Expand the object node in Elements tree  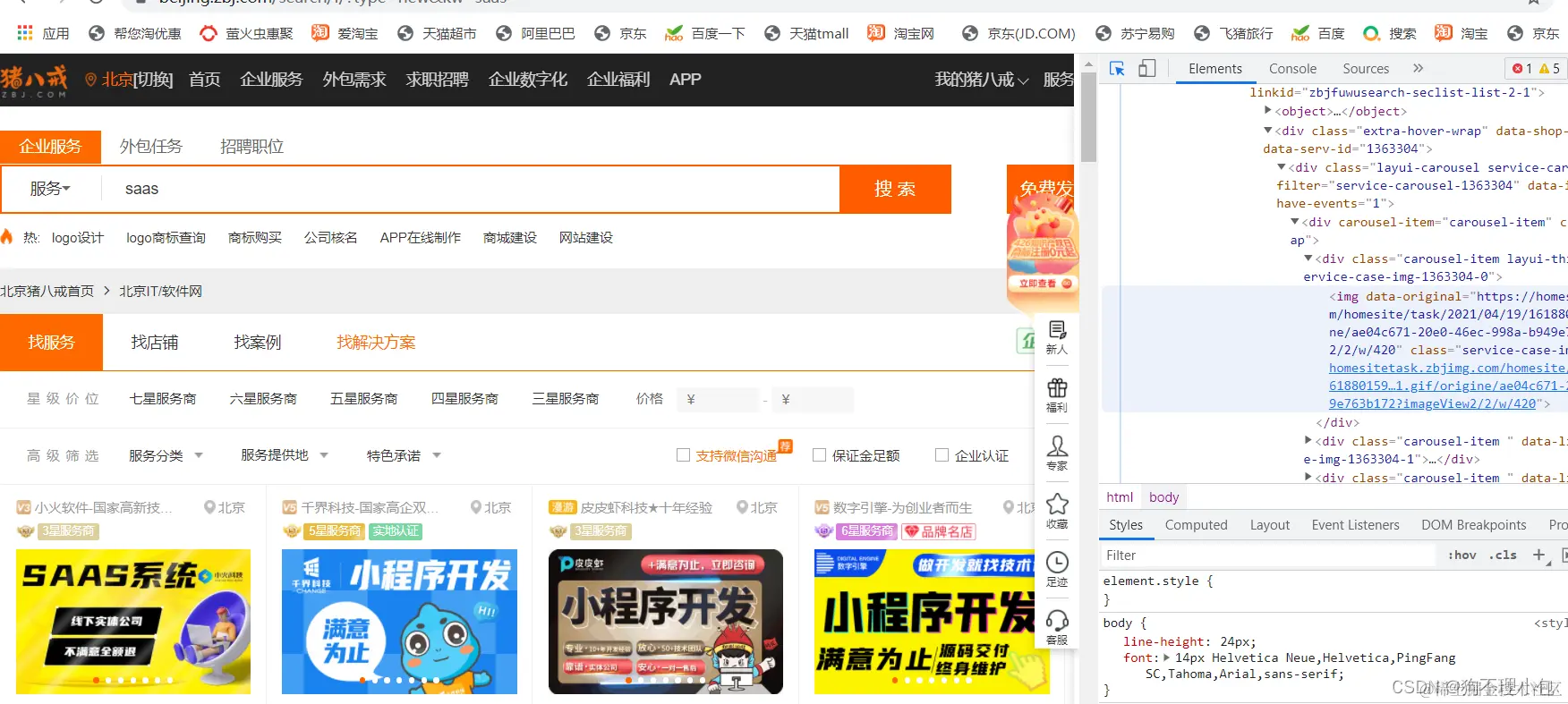pyautogui.click(x=1268, y=111)
